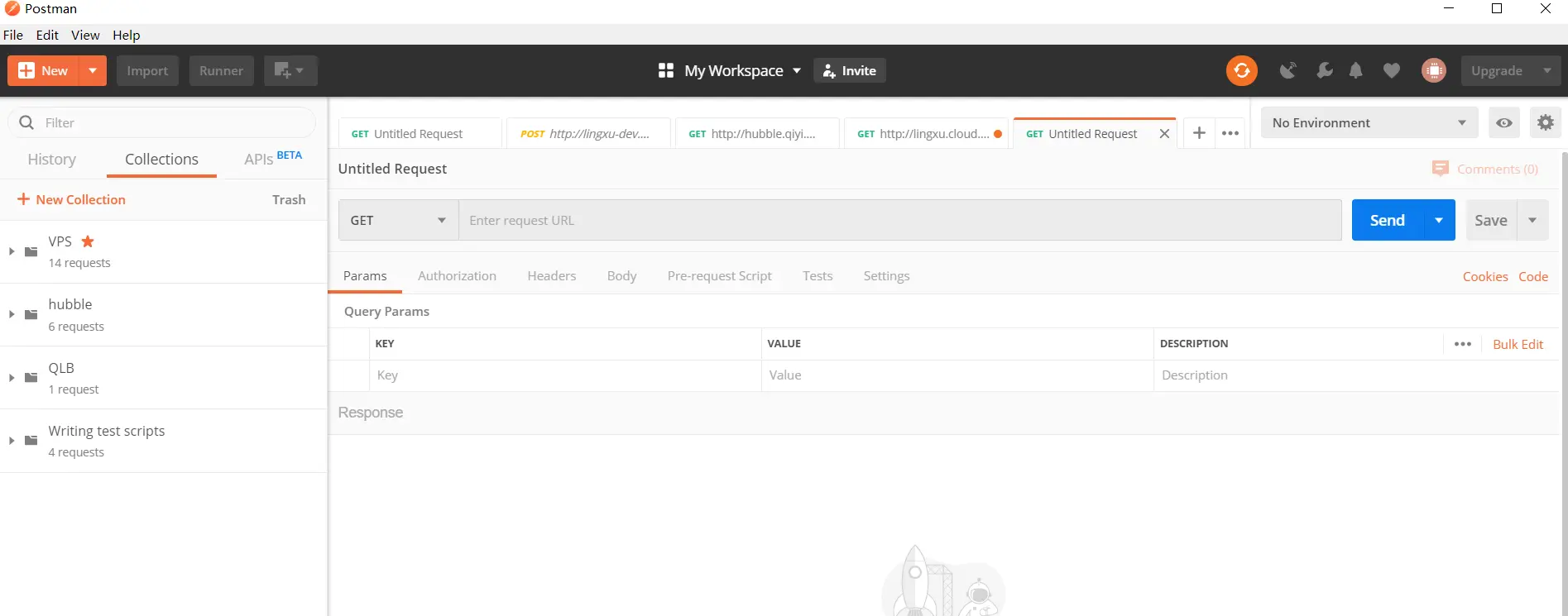Open manage environments gear icon
This screenshot has height=616, width=1568.
1545,123
